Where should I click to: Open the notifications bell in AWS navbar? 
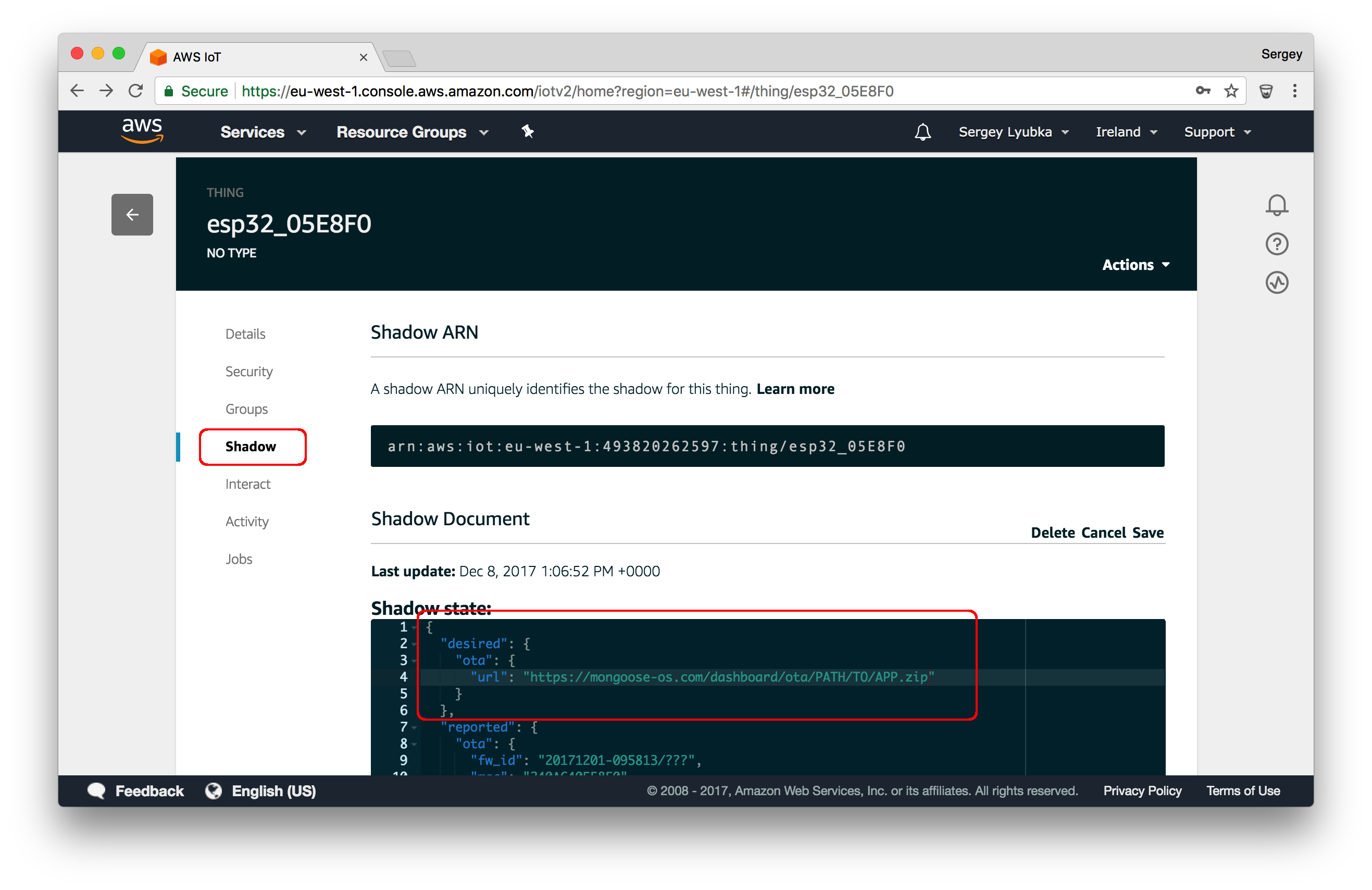[922, 132]
